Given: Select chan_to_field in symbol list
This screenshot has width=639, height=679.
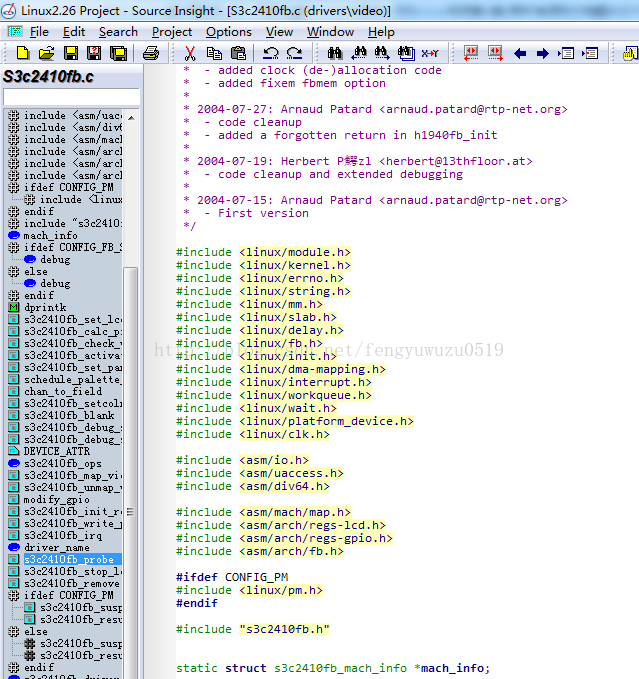Looking at the screenshot, I should (63, 391).
